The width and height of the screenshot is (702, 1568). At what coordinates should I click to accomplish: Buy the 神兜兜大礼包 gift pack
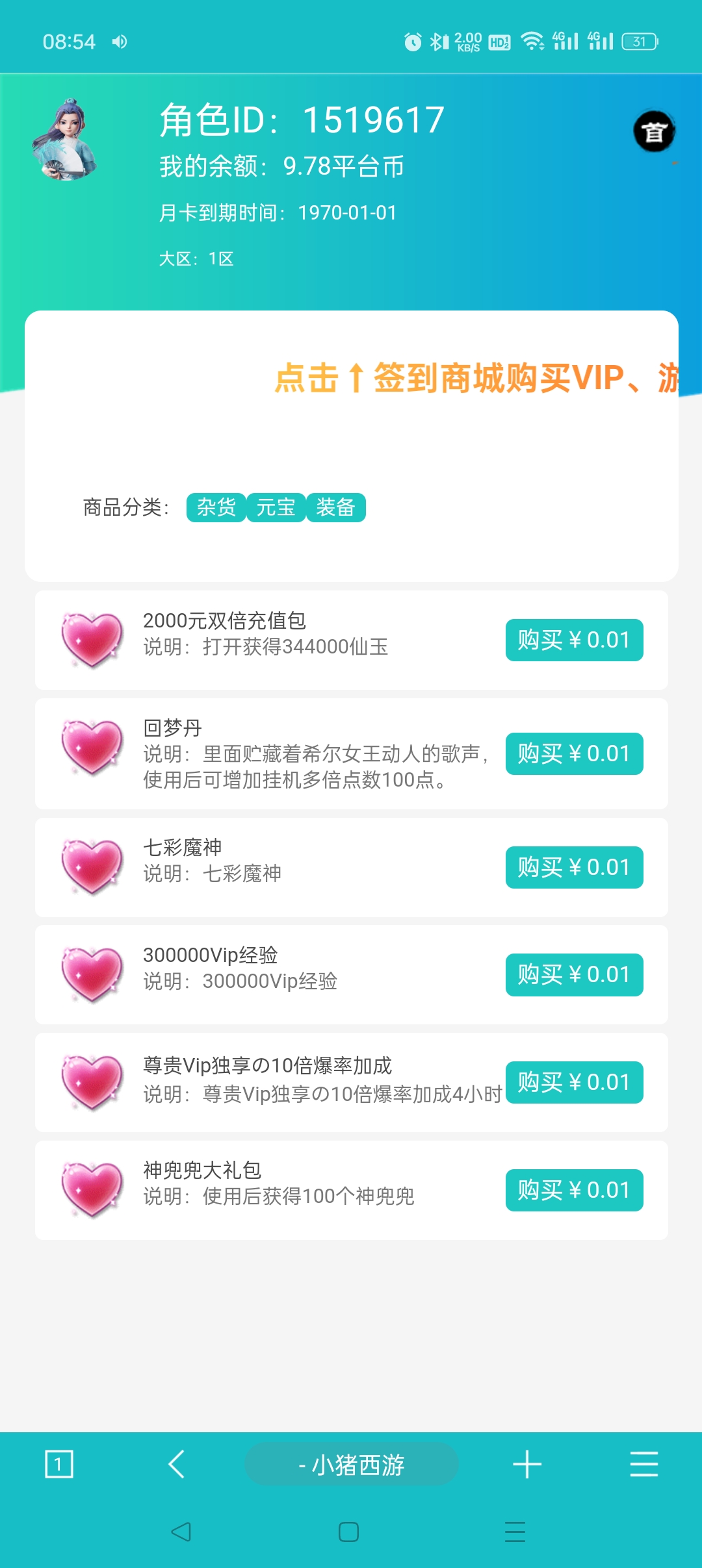pyautogui.click(x=574, y=1190)
